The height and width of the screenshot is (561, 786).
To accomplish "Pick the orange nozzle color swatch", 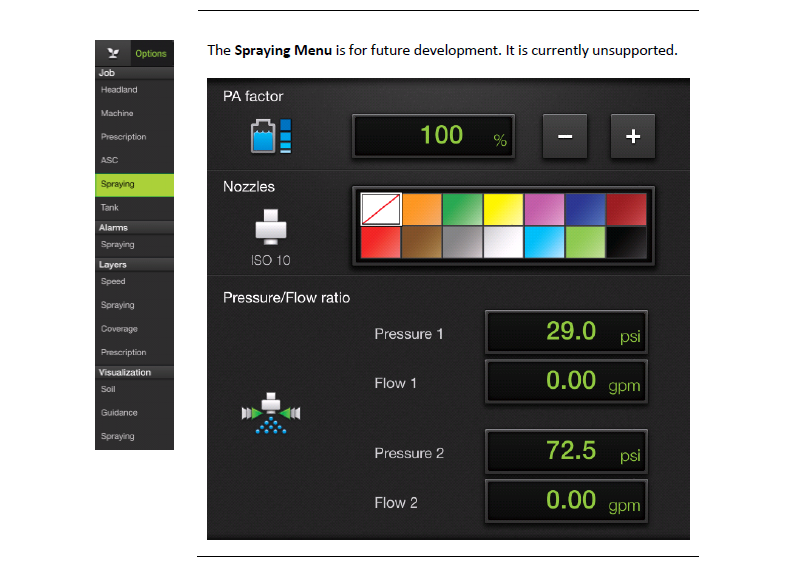I will (422, 210).
